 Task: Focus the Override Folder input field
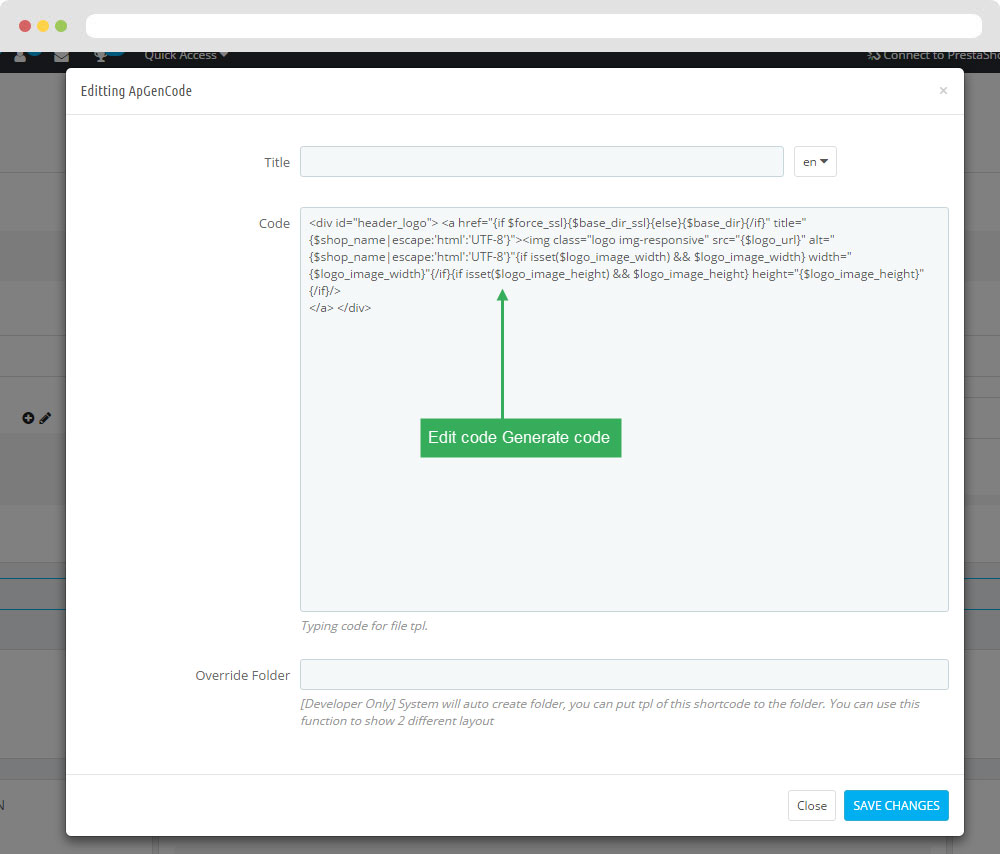(624, 674)
